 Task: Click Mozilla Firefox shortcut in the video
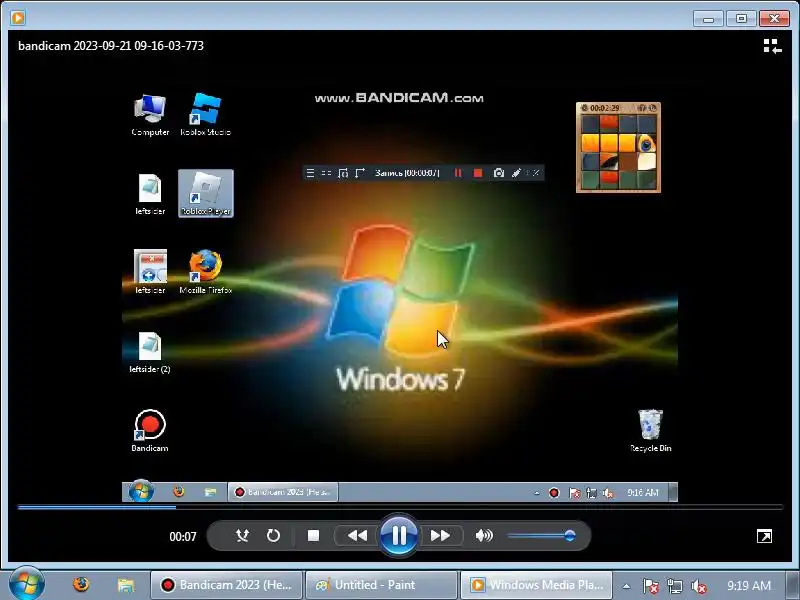coord(206,272)
